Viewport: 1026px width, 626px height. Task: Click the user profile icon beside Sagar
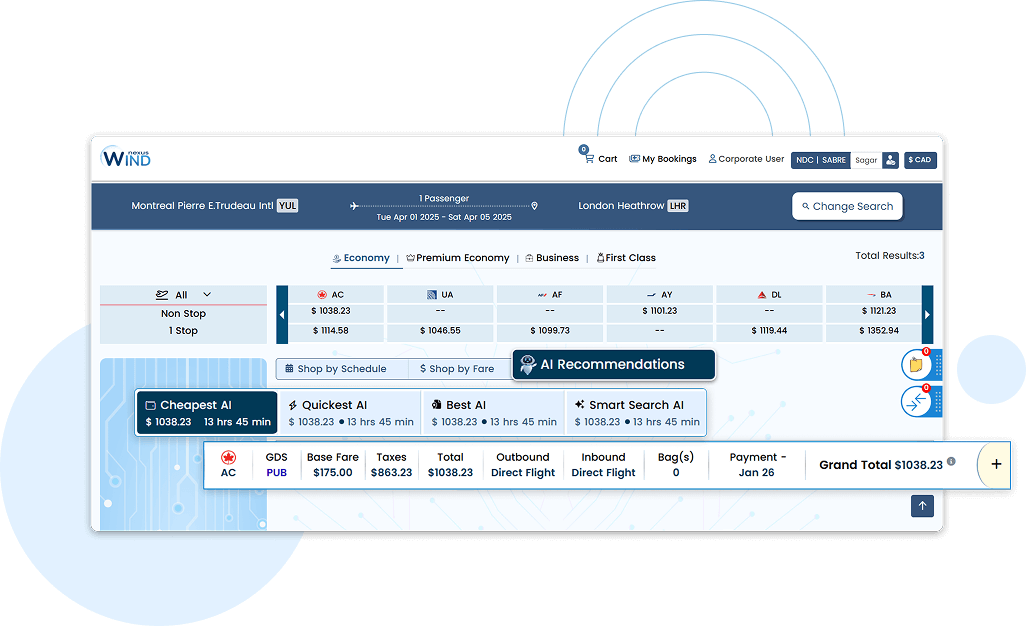click(890, 160)
